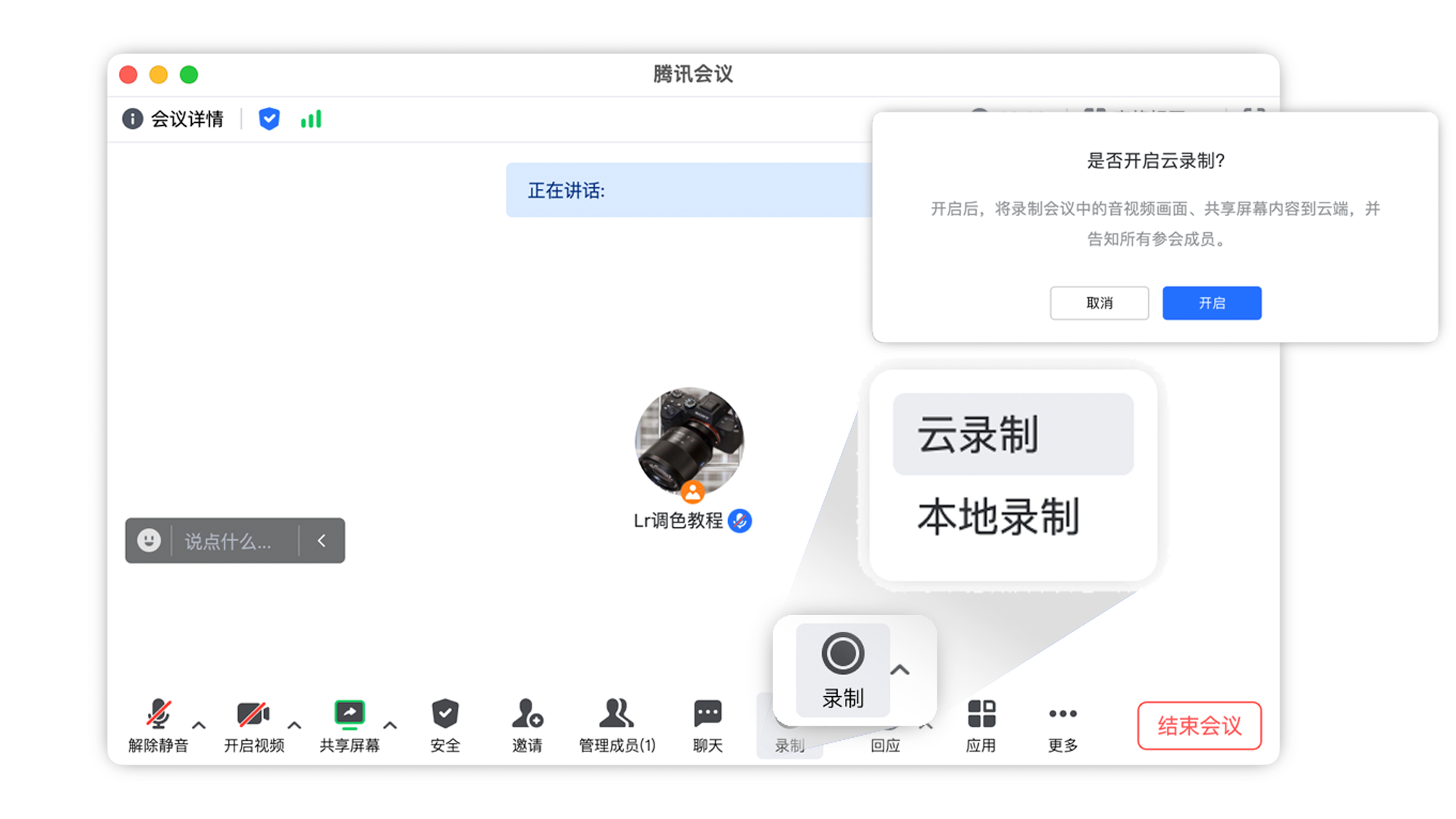Click the dimmed 录制 toolbar item
The height and width of the screenshot is (819, 1456).
point(789,745)
